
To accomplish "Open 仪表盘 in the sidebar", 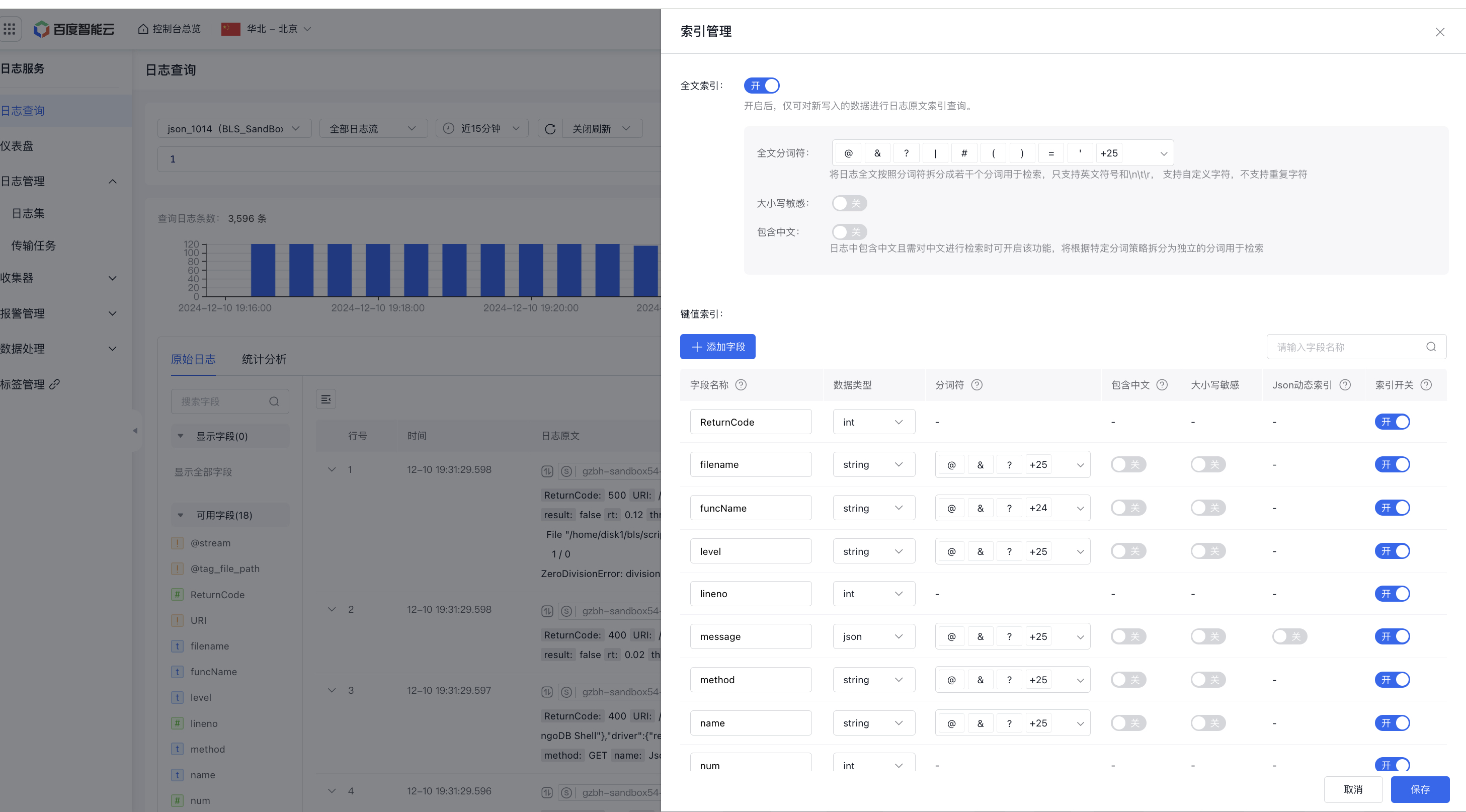I will 17,146.
